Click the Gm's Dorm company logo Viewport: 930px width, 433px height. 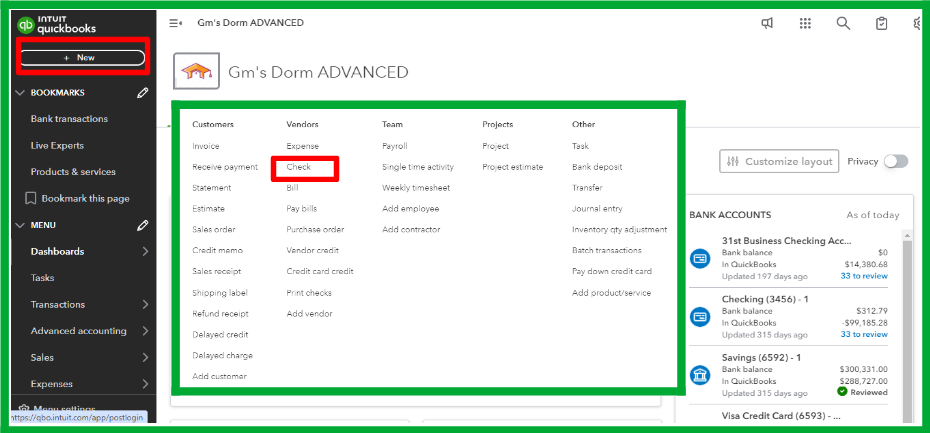click(x=196, y=71)
